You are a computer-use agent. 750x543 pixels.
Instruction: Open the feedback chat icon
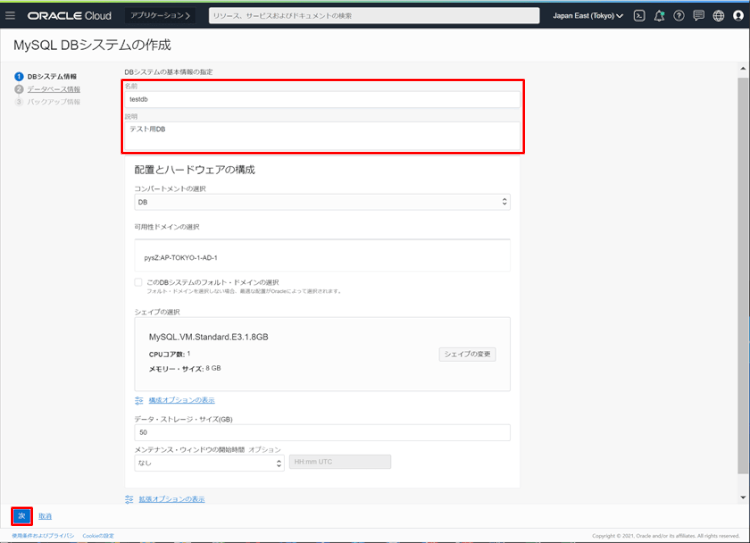(x=699, y=16)
